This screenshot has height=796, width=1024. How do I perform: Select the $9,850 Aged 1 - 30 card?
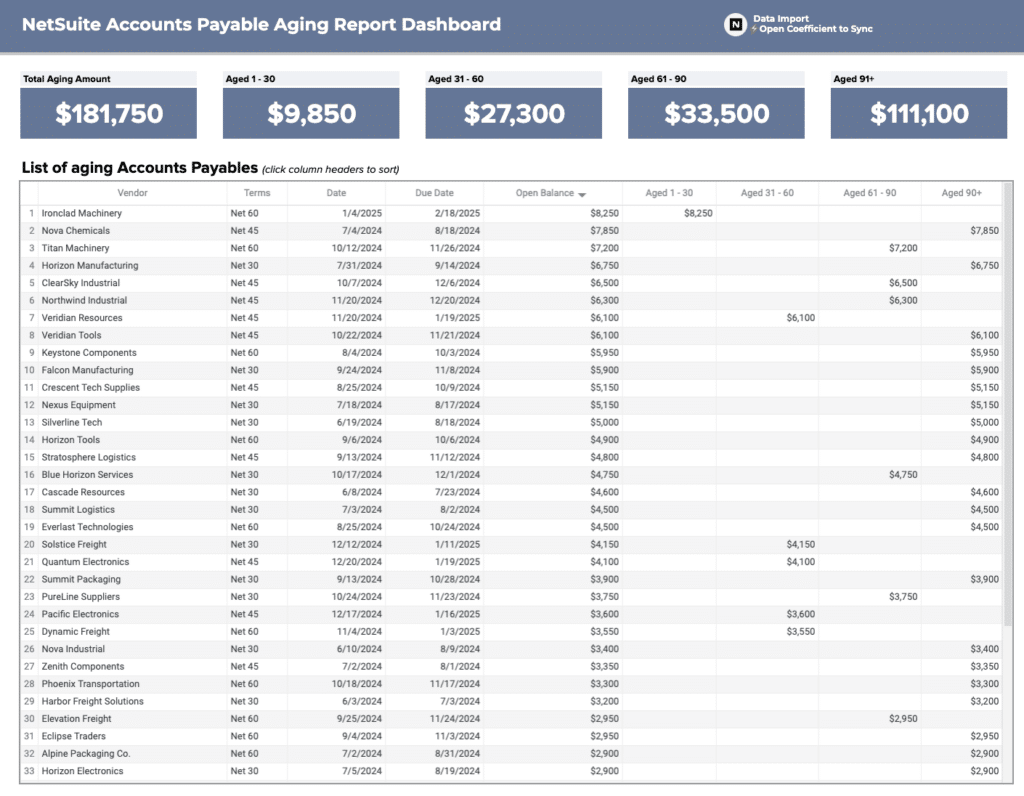311,113
